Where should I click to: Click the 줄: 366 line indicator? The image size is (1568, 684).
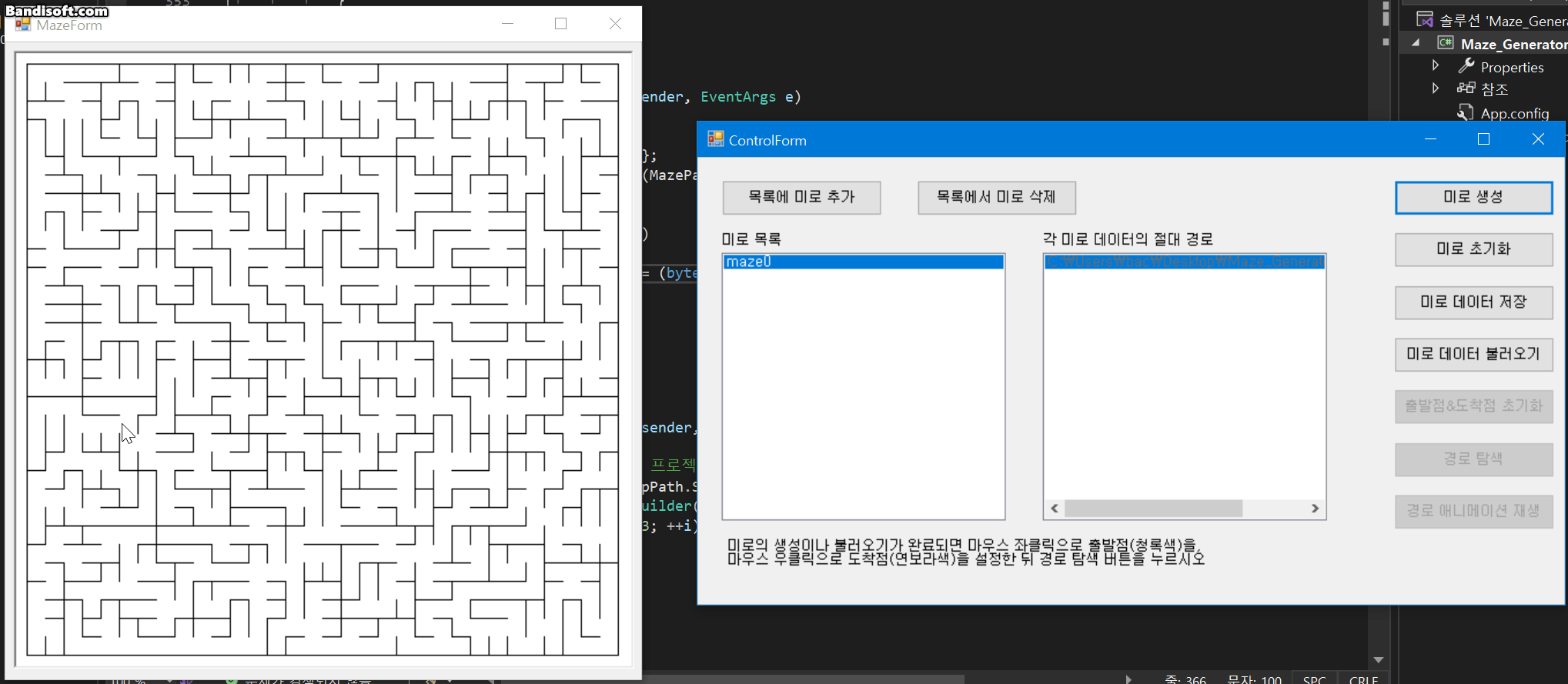(x=1185, y=679)
